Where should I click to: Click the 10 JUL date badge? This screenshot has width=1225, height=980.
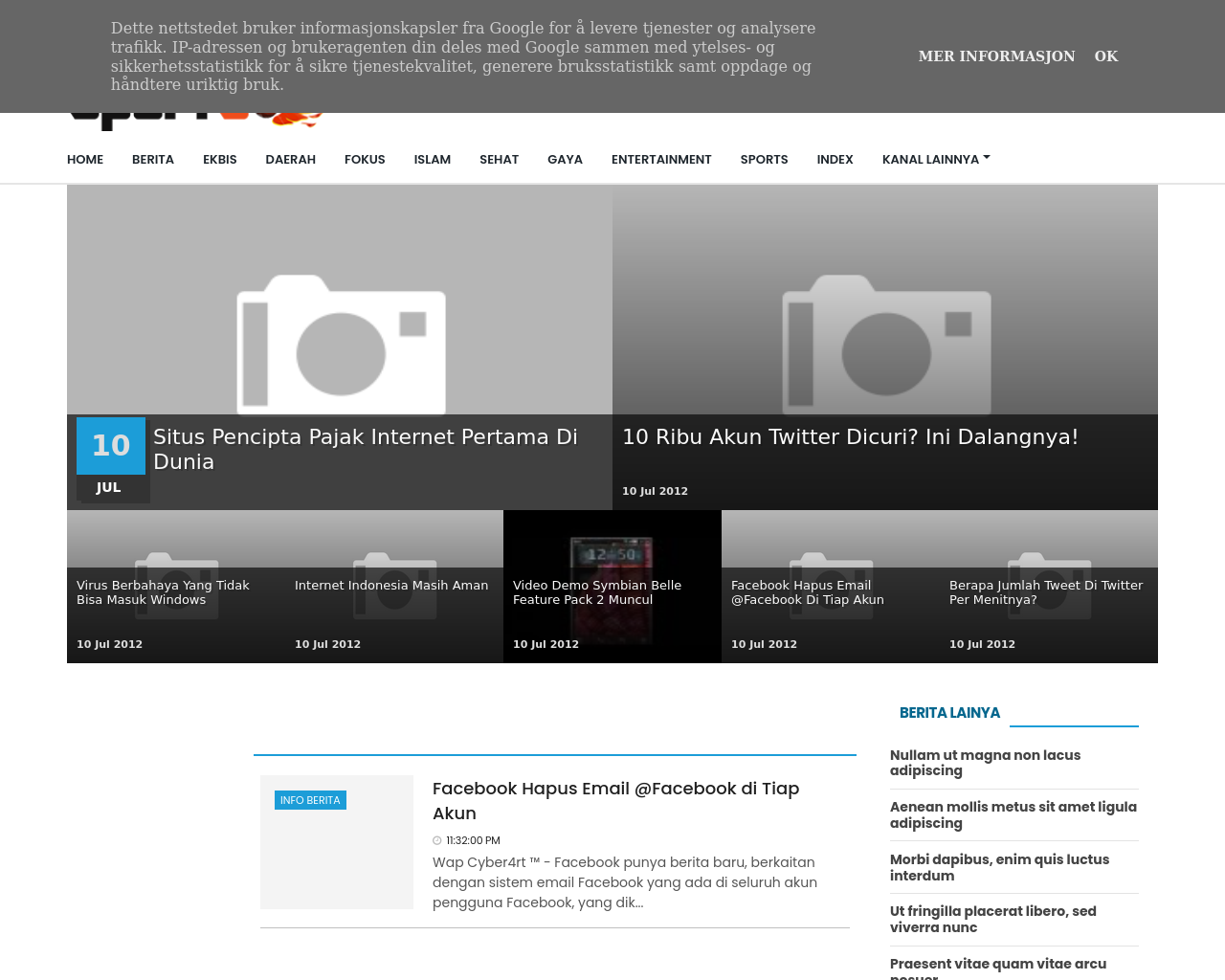click(x=111, y=459)
